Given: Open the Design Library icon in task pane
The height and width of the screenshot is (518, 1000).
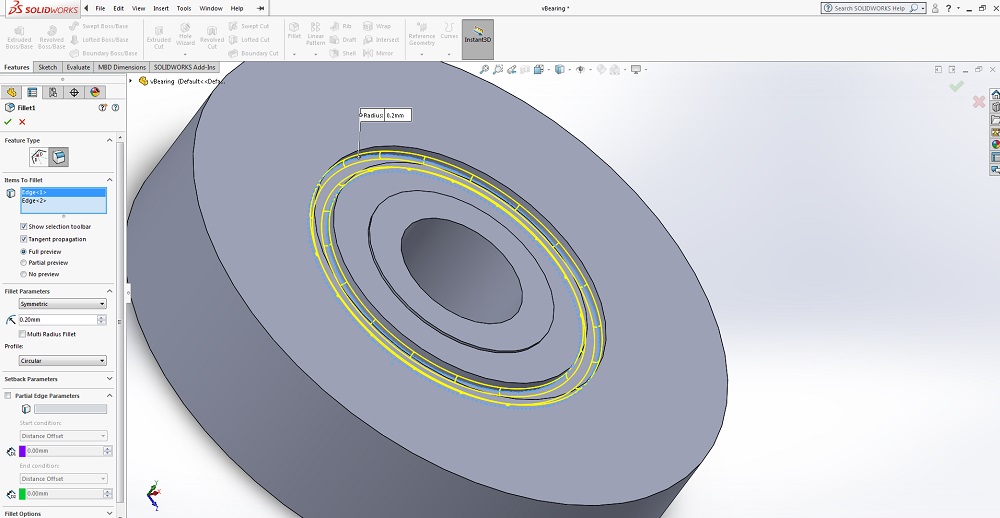Looking at the screenshot, I should click(x=995, y=107).
